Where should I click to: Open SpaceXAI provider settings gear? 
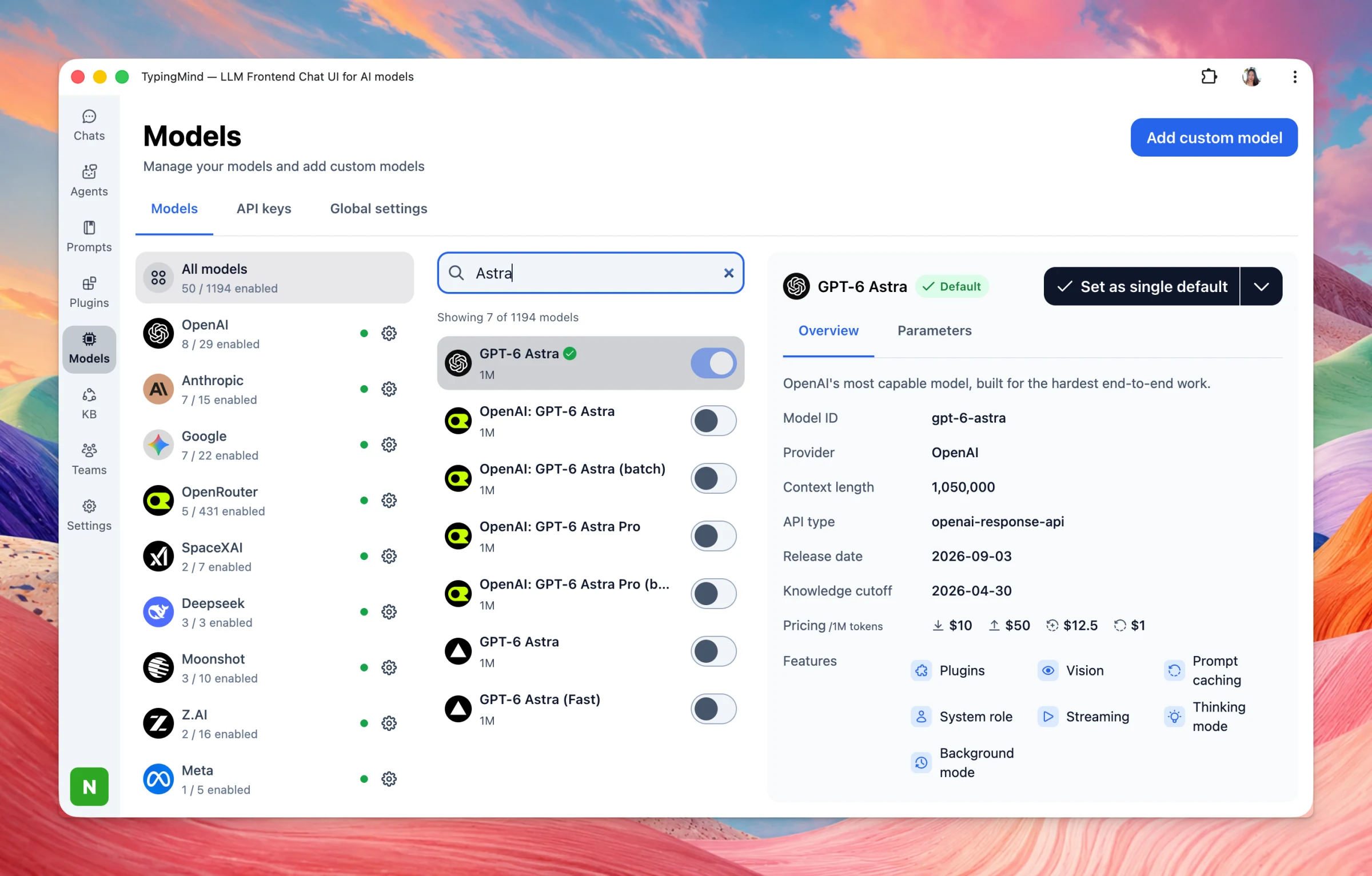pos(389,556)
